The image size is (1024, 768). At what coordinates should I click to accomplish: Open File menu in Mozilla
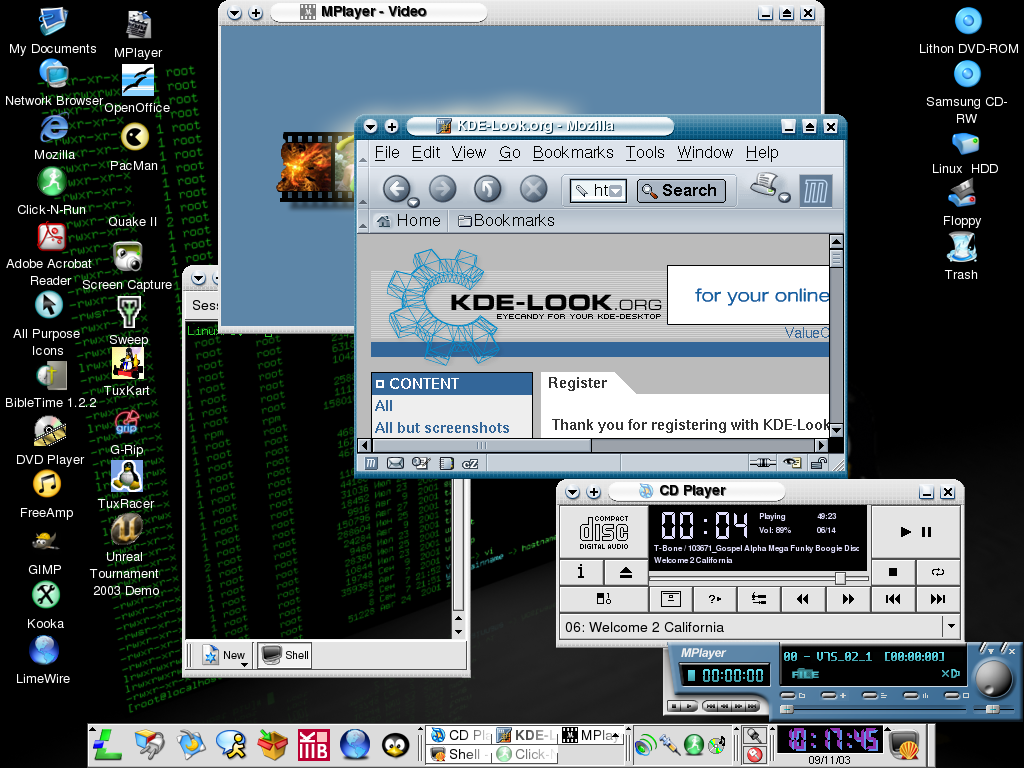(x=387, y=152)
